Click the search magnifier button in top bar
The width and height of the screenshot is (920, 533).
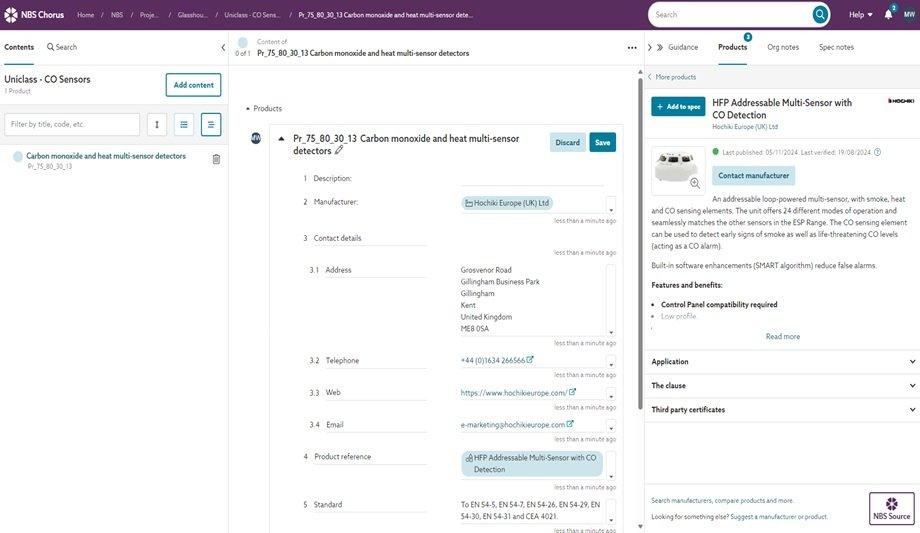click(820, 15)
